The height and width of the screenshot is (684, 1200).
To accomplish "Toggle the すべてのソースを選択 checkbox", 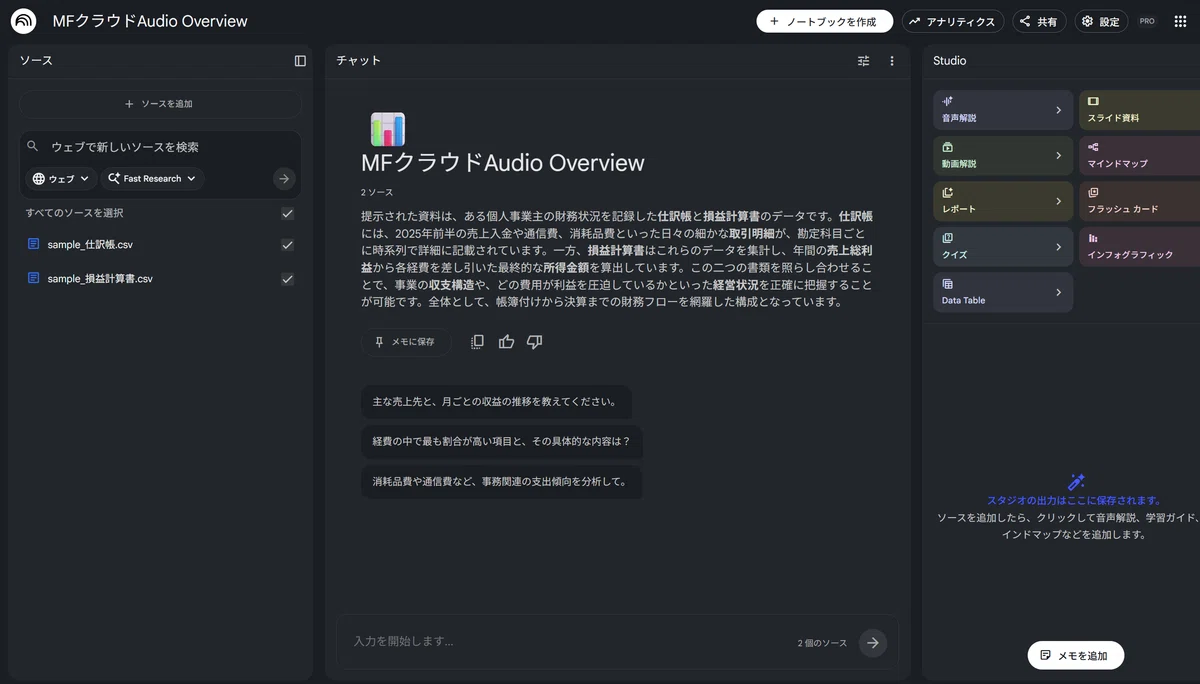I will (288, 214).
